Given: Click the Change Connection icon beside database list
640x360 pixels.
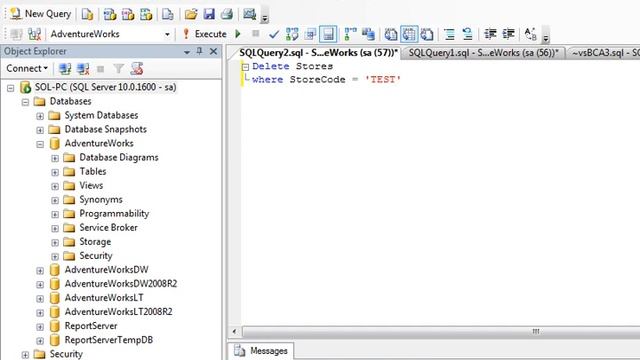Looking at the screenshot, I should [35, 34].
